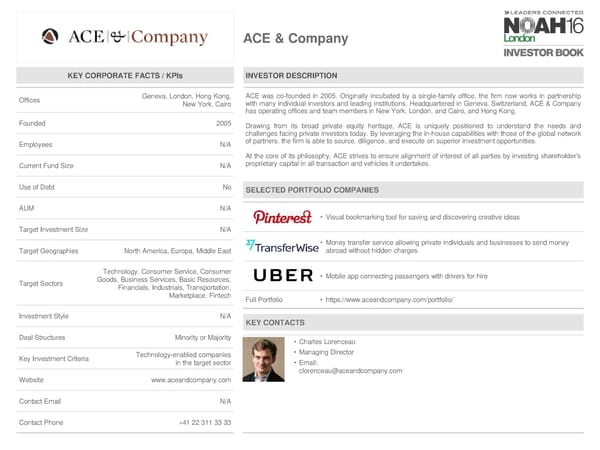Click the Managing Director job title

[326, 352]
